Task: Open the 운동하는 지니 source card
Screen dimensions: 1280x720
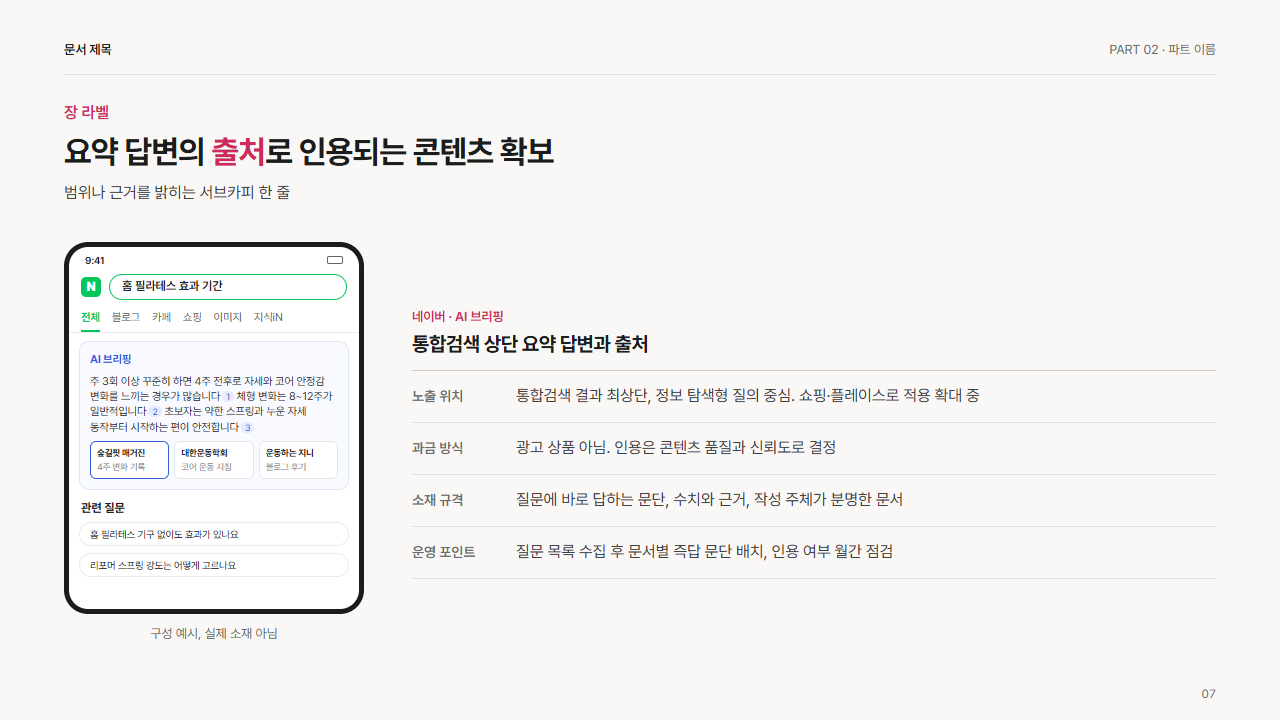Action: point(298,460)
